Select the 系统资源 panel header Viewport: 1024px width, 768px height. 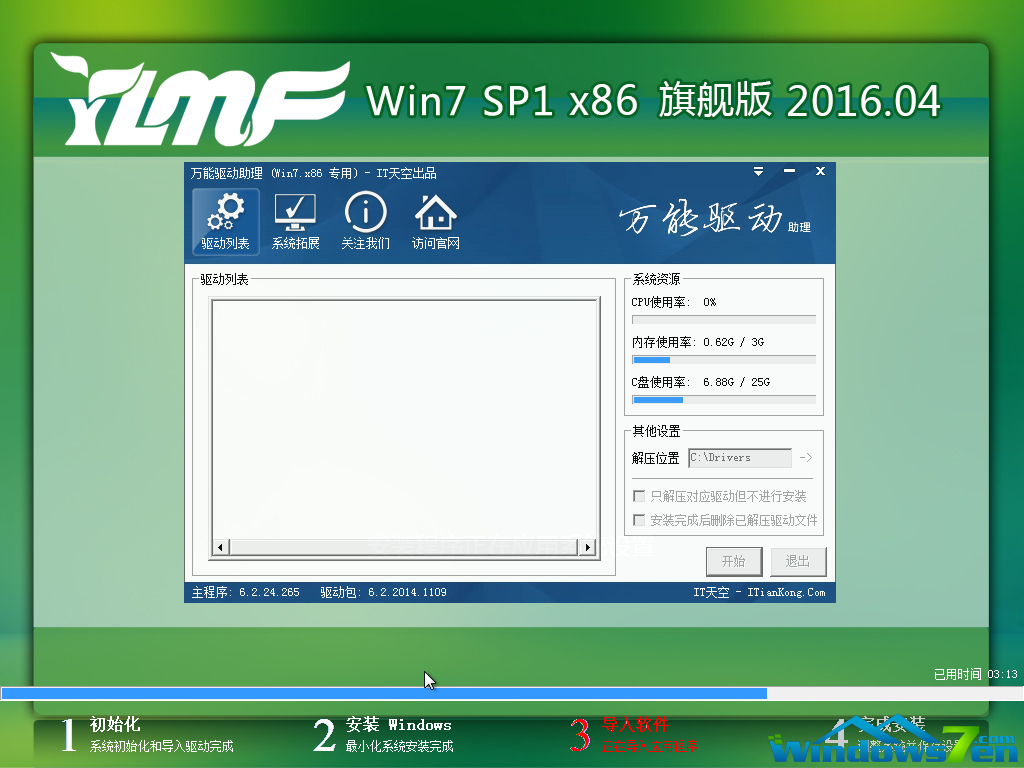pyautogui.click(x=655, y=280)
